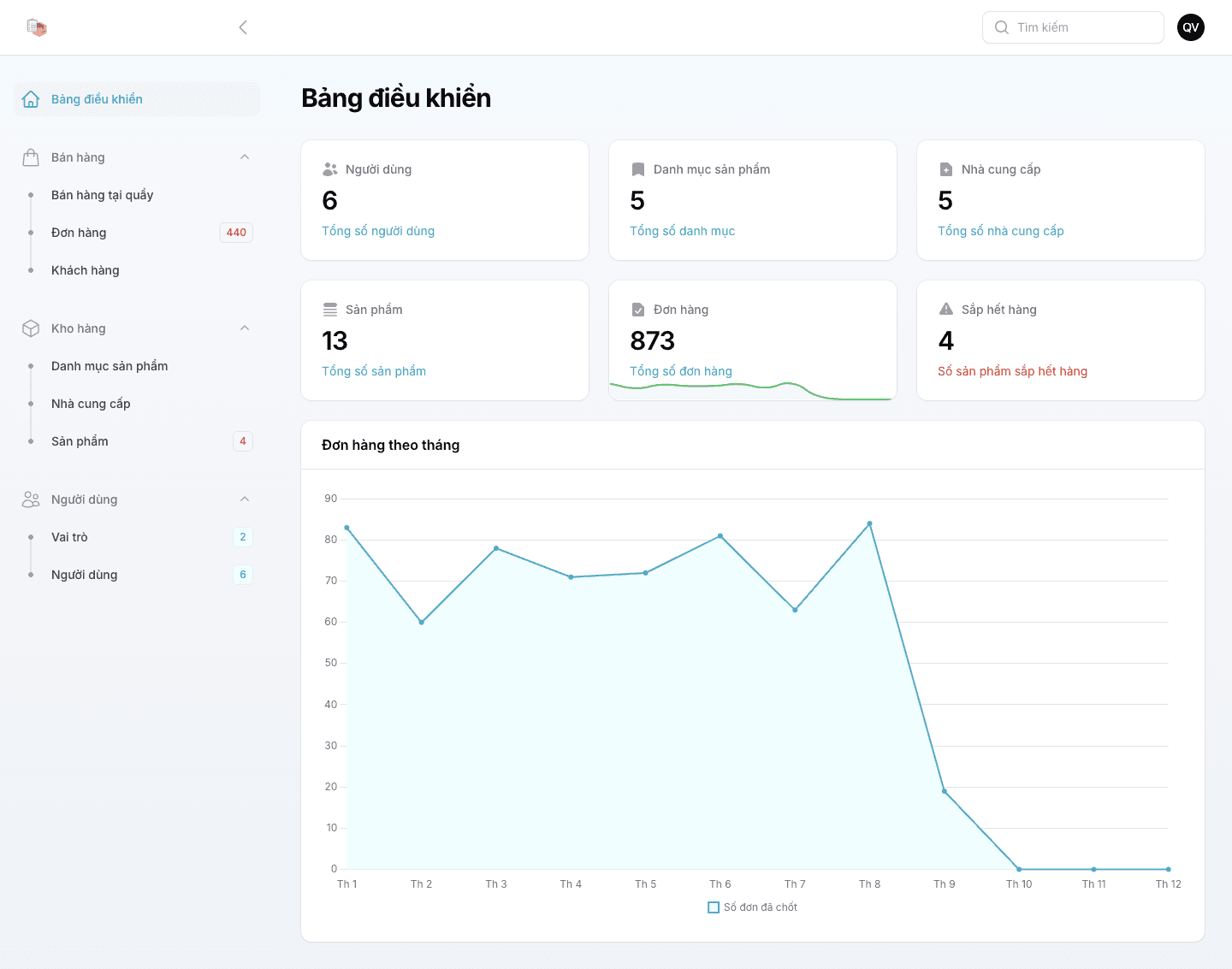Open the QV user avatar menu
Screen dimensions: 1232x969
pyautogui.click(x=1191, y=27)
